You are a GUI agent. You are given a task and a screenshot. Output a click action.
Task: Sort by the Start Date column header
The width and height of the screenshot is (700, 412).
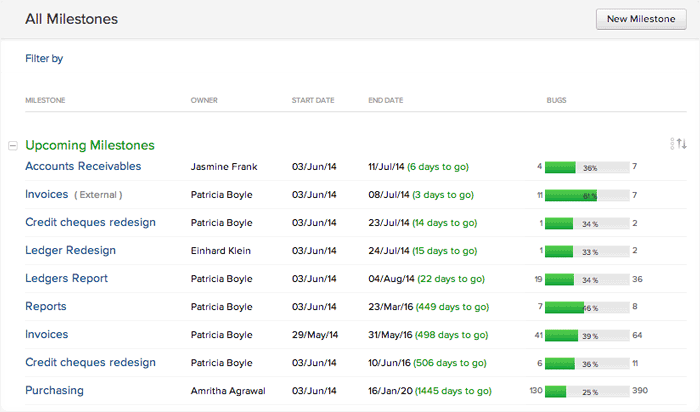(x=314, y=100)
